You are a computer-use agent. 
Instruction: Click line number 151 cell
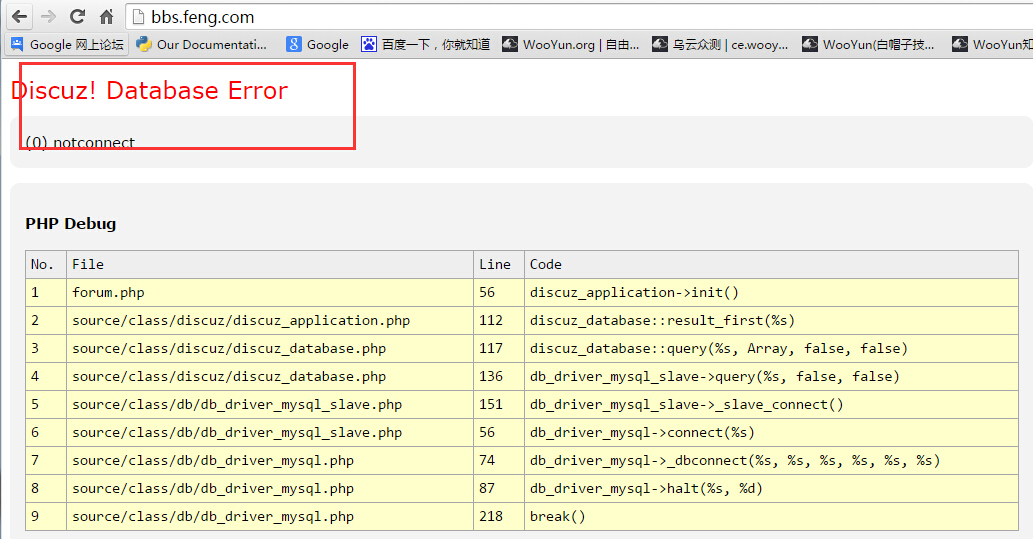click(499, 405)
